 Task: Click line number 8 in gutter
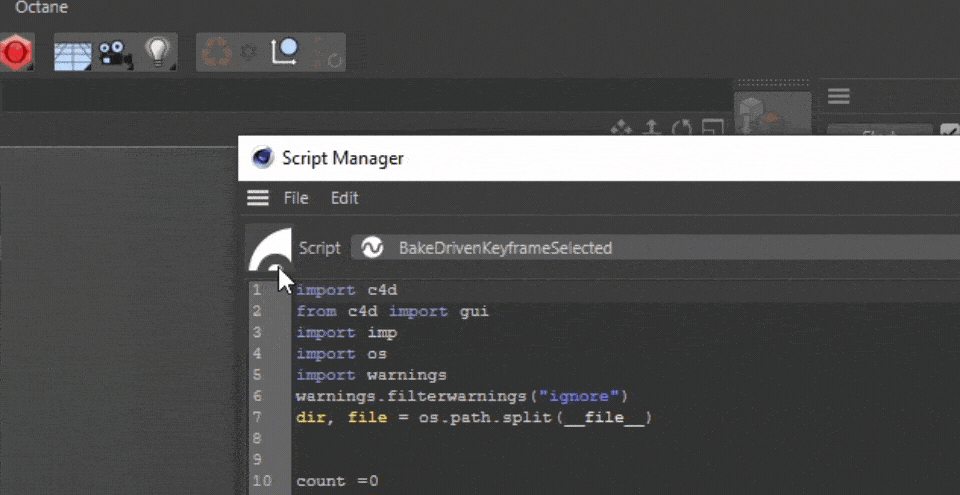point(257,439)
